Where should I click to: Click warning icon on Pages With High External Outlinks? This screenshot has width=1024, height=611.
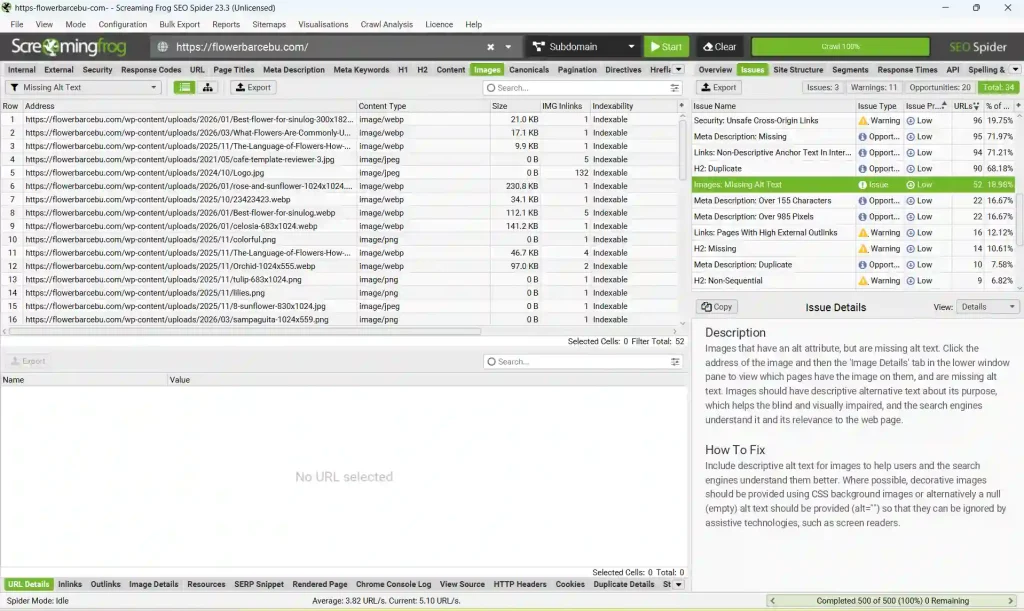coord(863,233)
